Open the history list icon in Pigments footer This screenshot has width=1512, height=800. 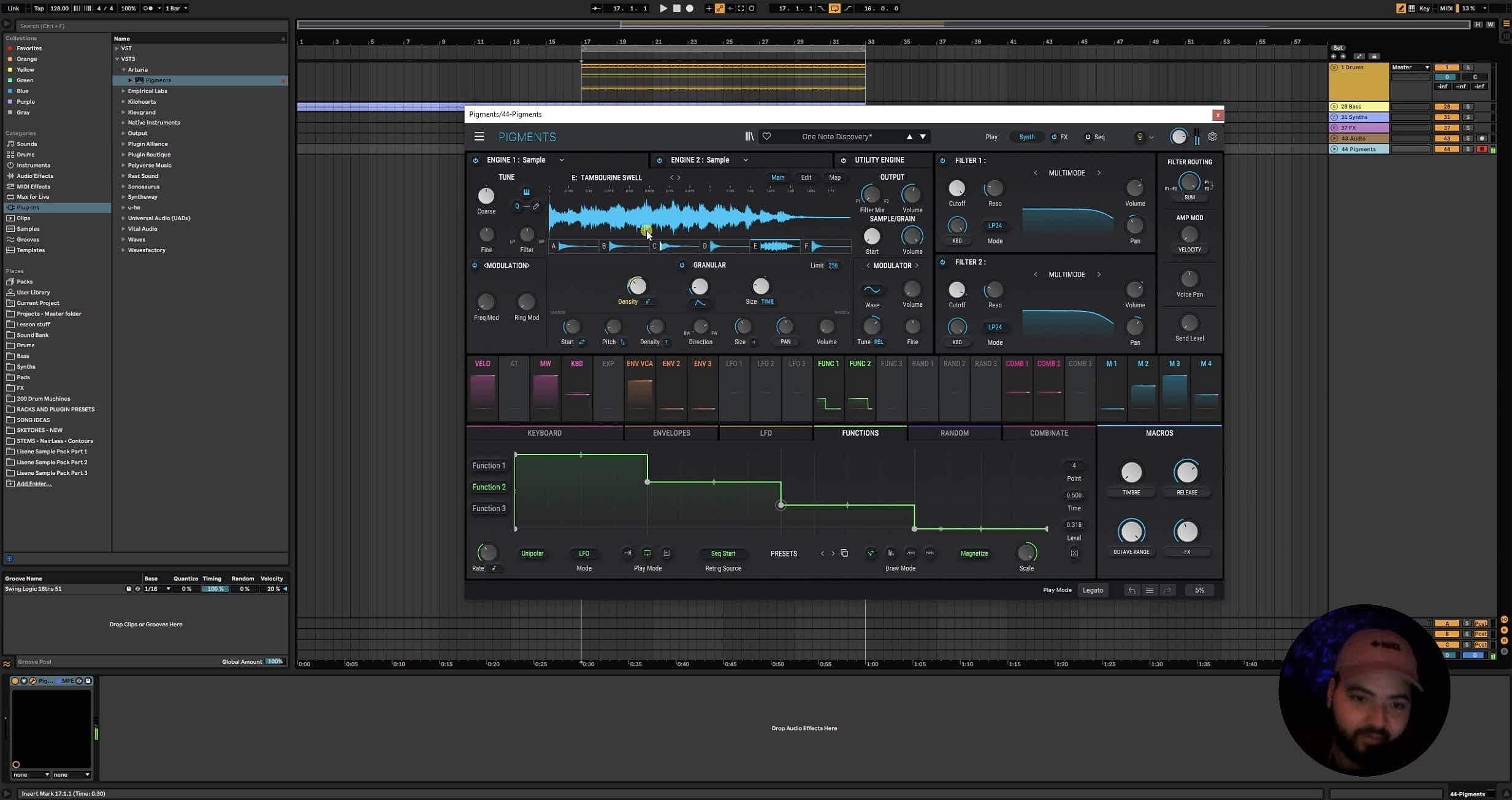point(1150,590)
